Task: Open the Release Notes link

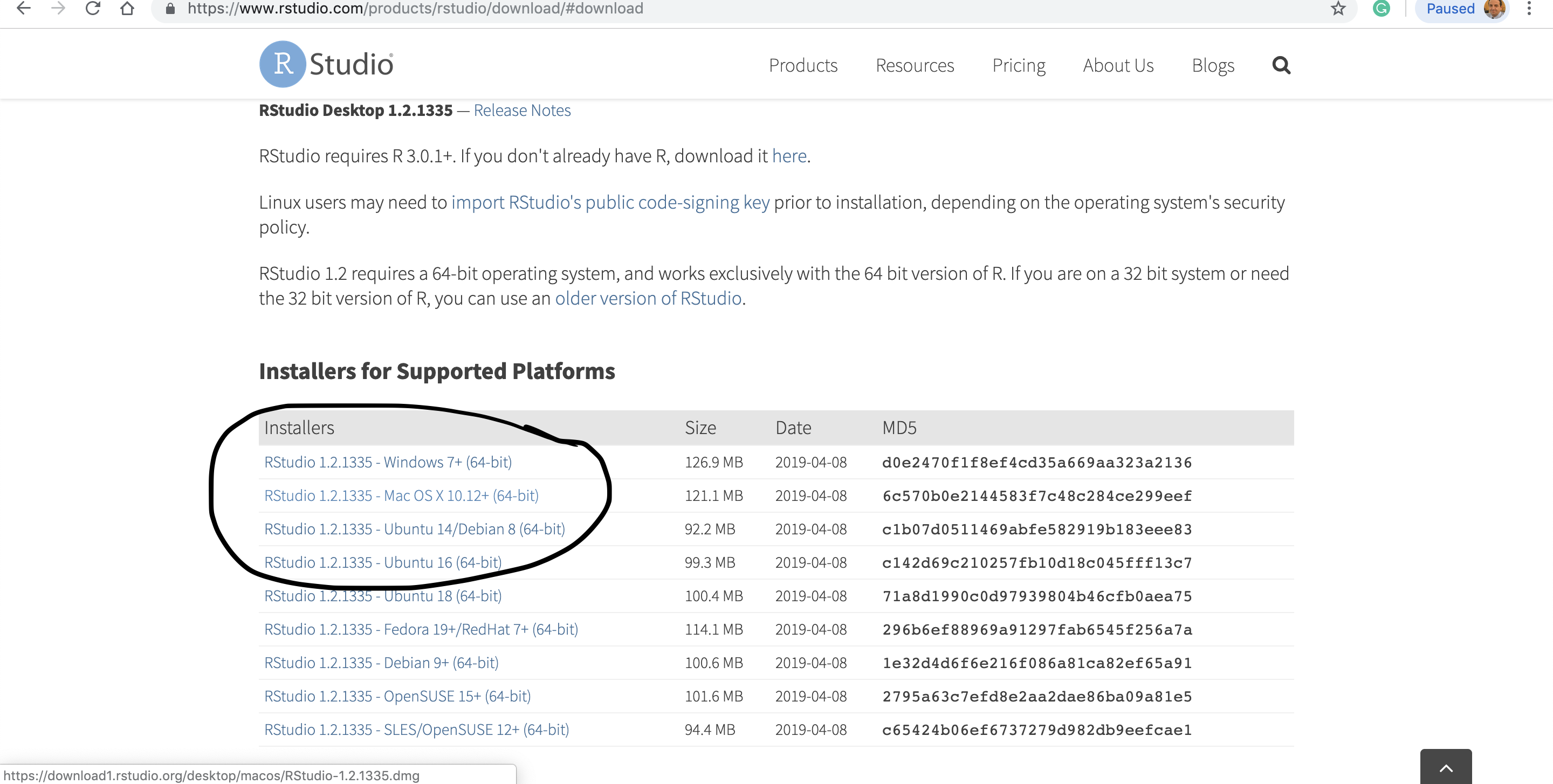Action: 521,111
